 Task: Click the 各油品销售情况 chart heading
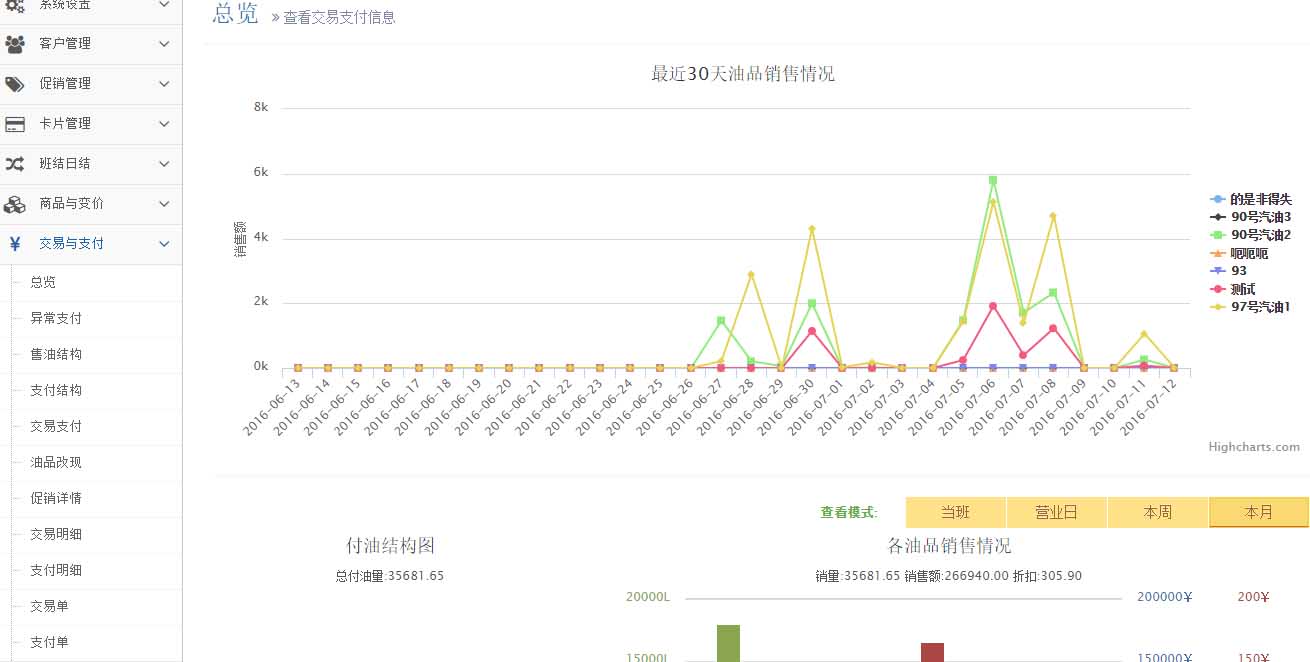[949, 546]
